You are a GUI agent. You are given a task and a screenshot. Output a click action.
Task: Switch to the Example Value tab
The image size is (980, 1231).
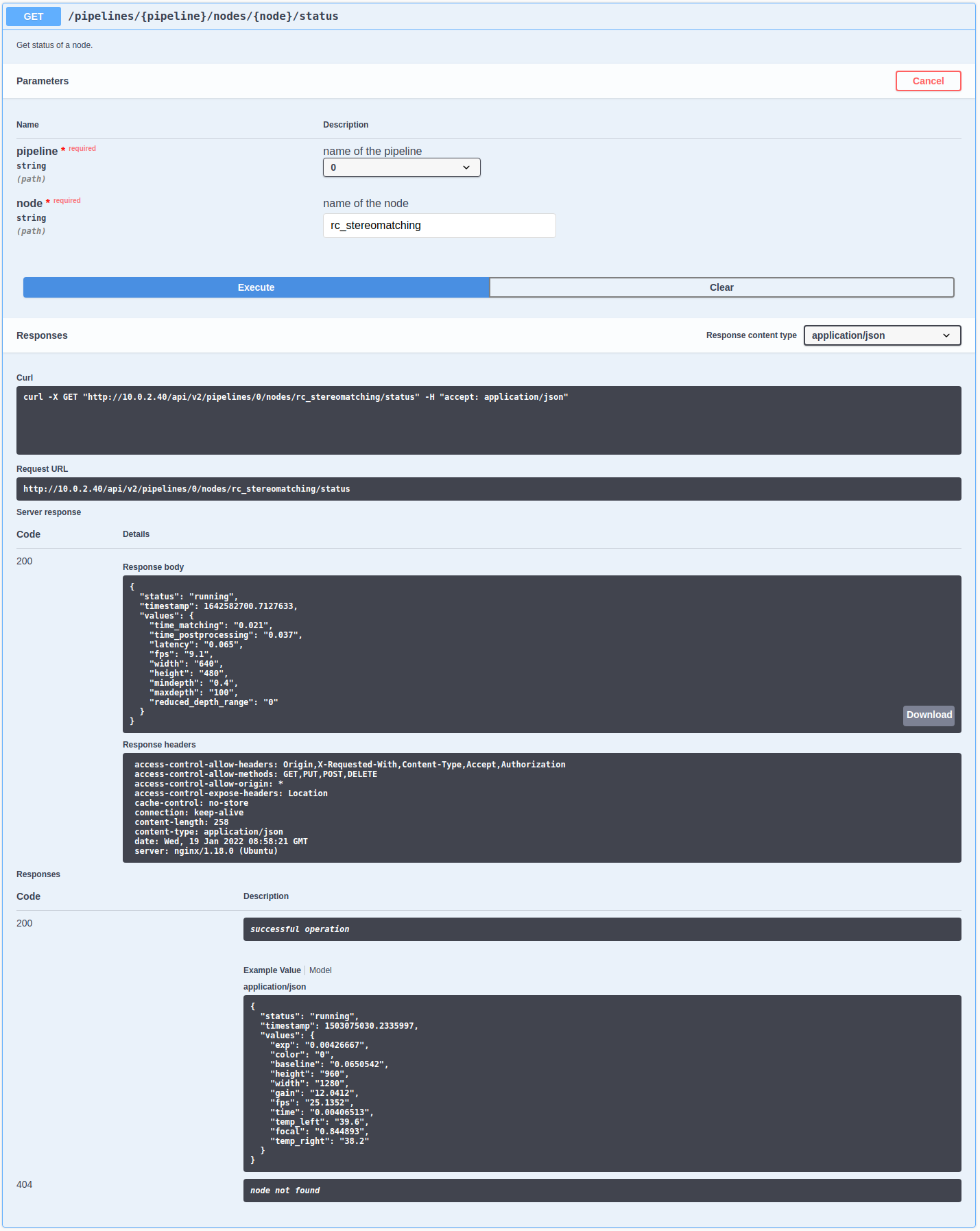pos(272,970)
